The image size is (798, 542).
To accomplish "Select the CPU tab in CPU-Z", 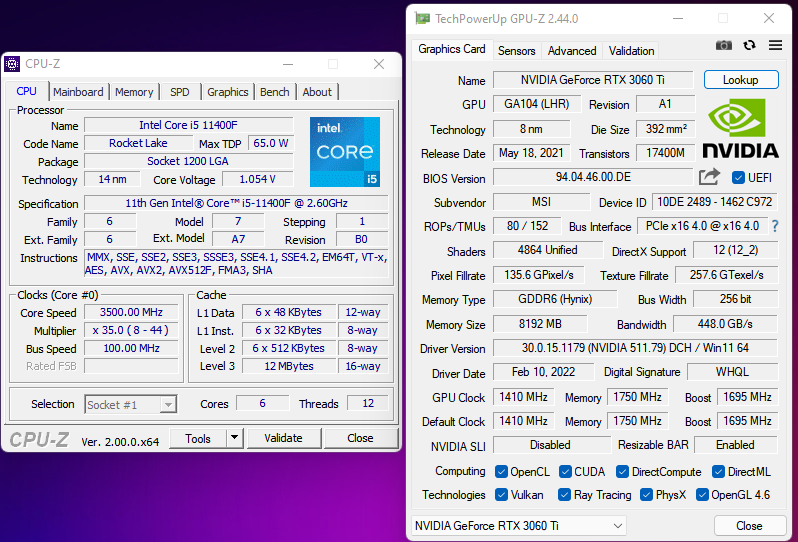I will click(26, 91).
